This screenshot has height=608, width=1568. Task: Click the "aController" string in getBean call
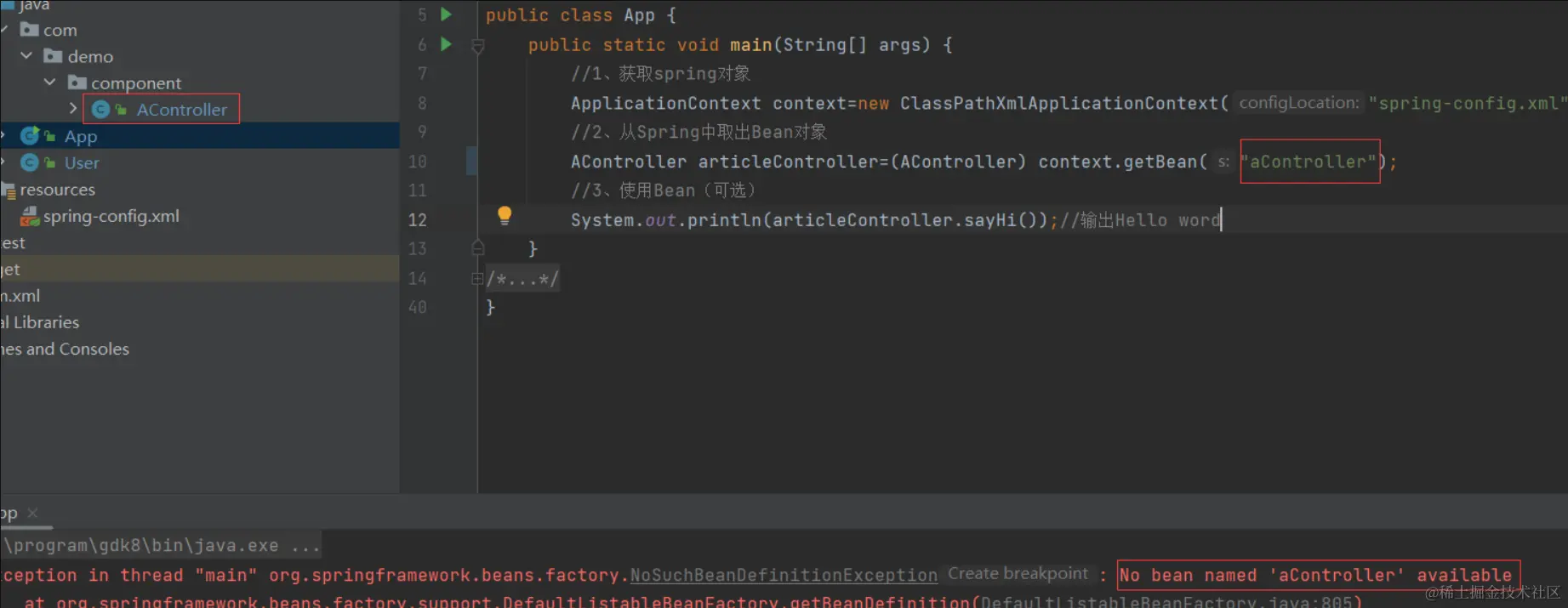(1308, 162)
